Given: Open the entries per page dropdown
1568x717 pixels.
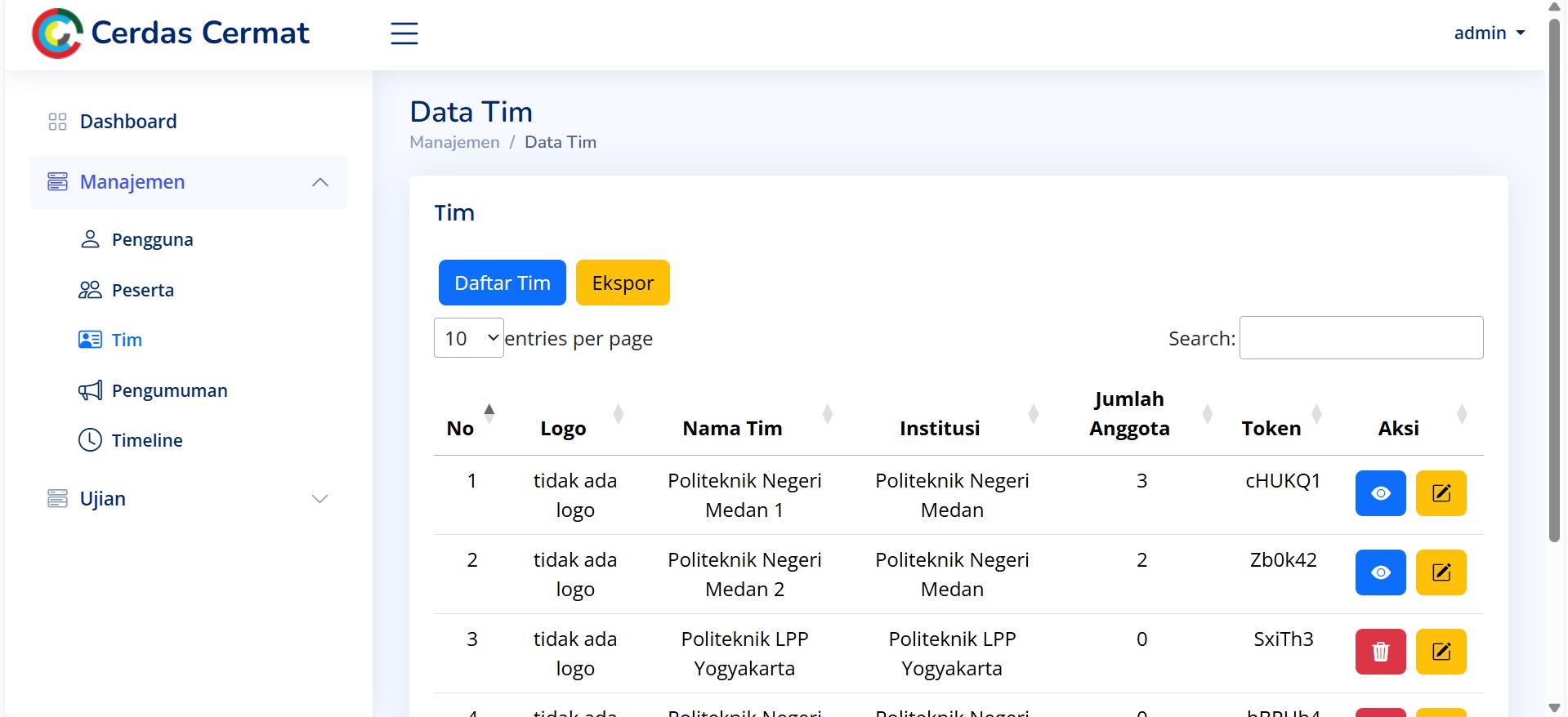Looking at the screenshot, I should pyautogui.click(x=469, y=338).
